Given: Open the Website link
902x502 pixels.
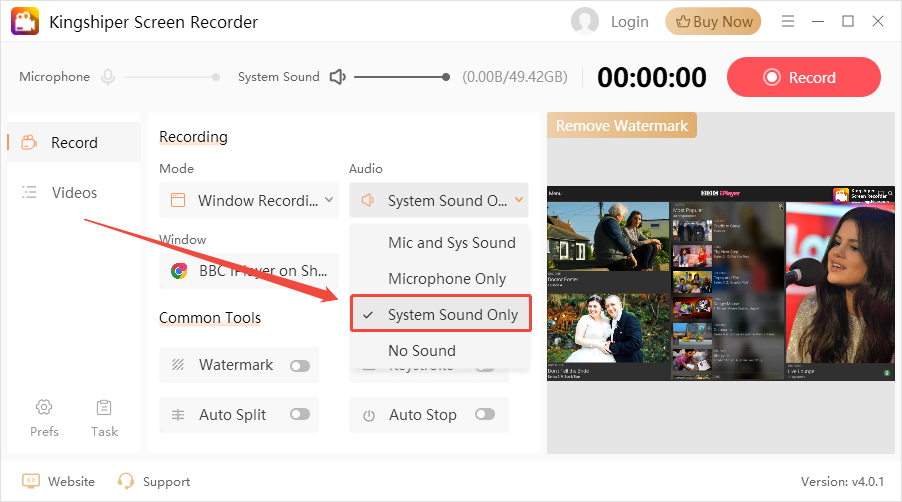Looking at the screenshot, I should pos(58,481).
